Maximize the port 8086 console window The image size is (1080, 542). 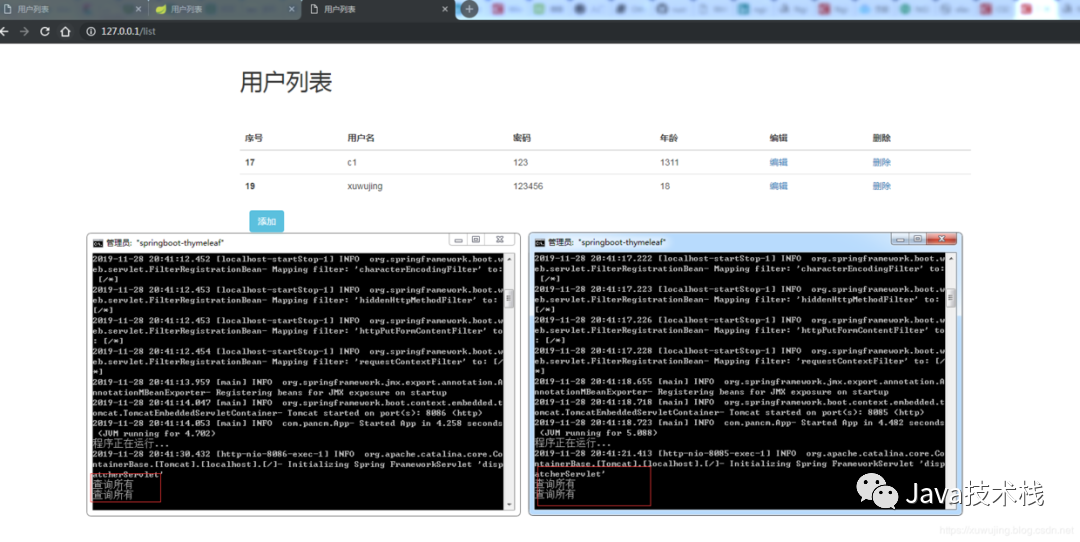point(476,240)
